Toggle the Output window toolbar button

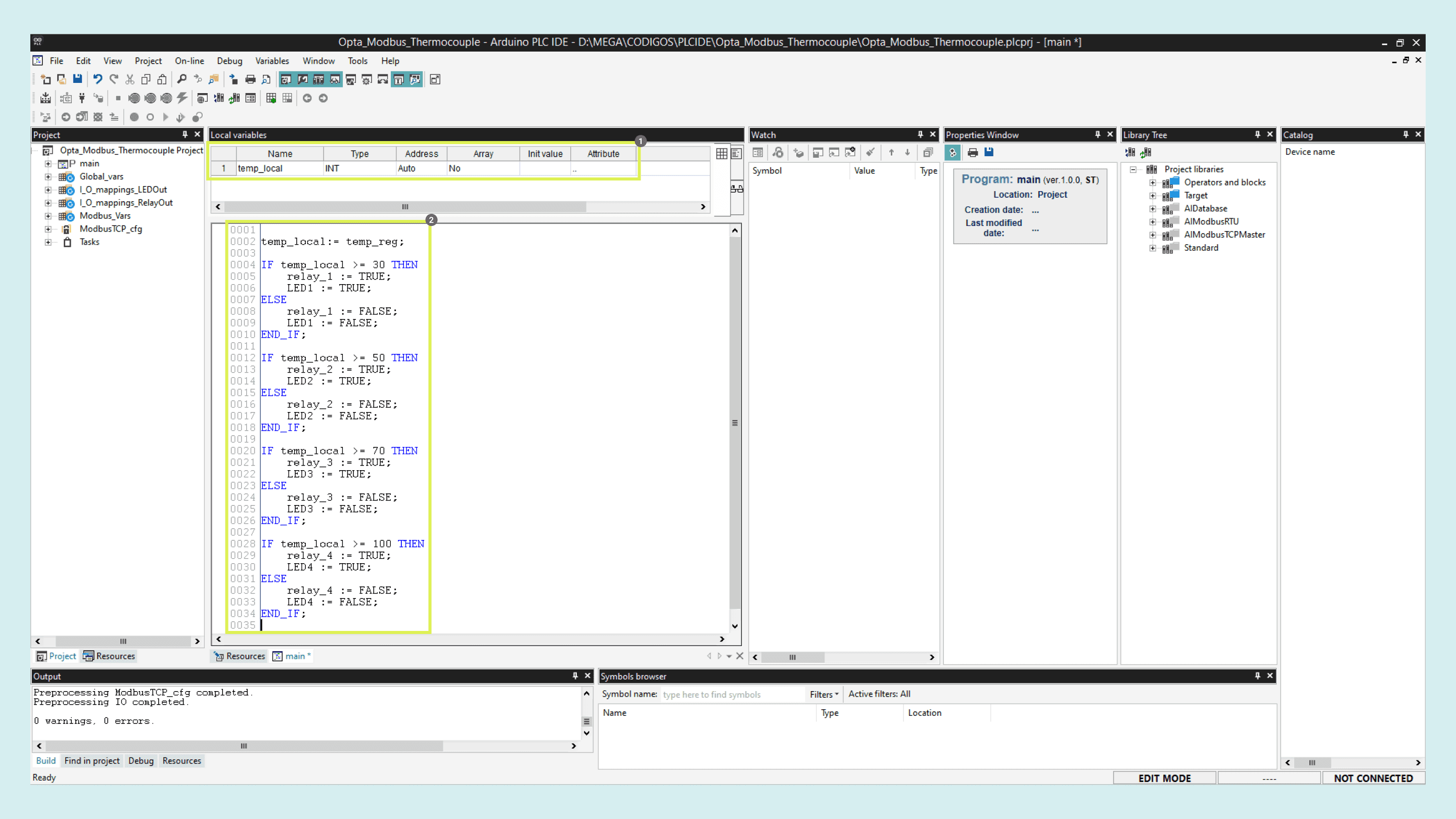click(302, 79)
